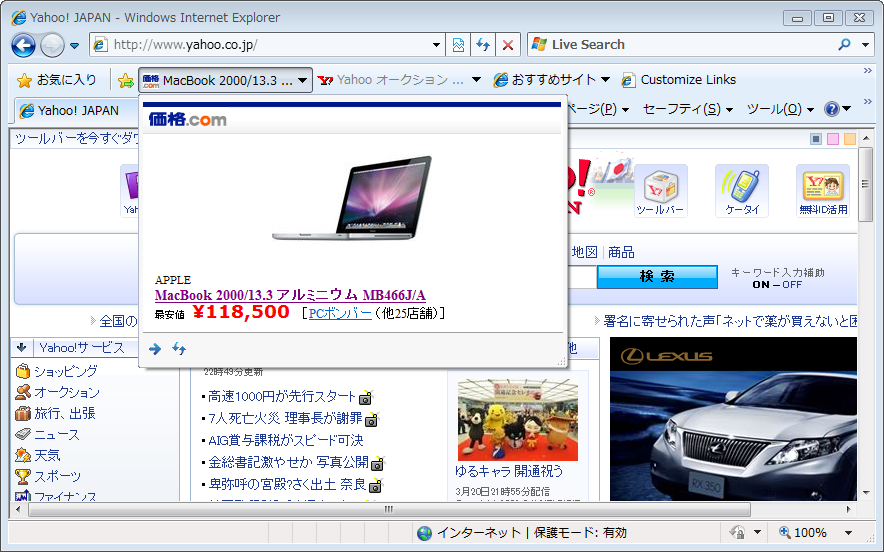Open the Help question mark icon

pos(831,109)
